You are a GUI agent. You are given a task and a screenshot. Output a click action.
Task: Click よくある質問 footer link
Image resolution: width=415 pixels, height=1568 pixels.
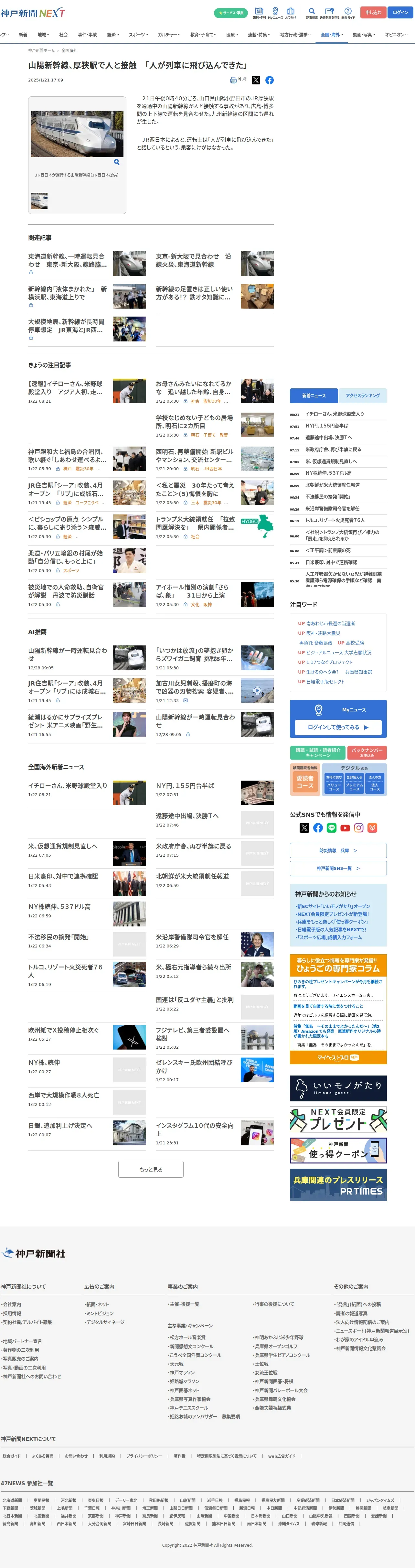click(x=43, y=1456)
